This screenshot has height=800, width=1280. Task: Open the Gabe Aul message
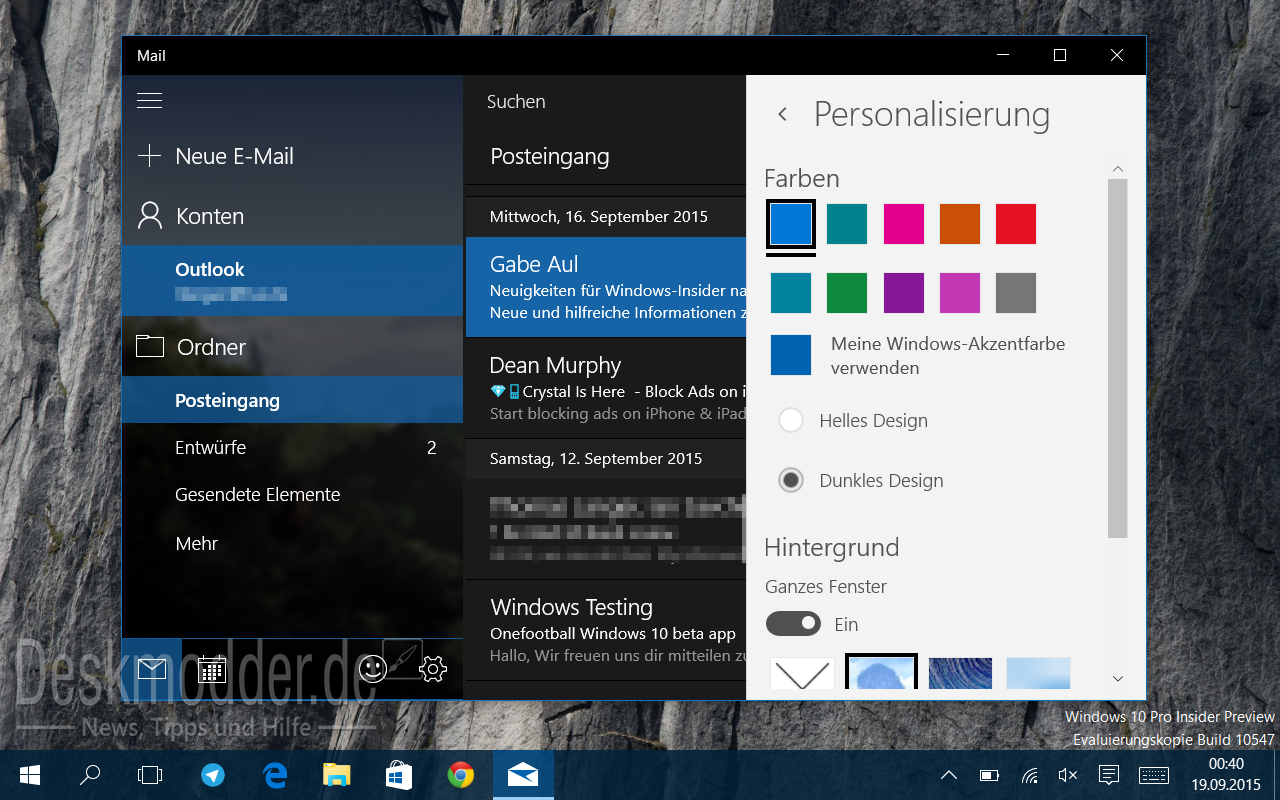(x=606, y=287)
